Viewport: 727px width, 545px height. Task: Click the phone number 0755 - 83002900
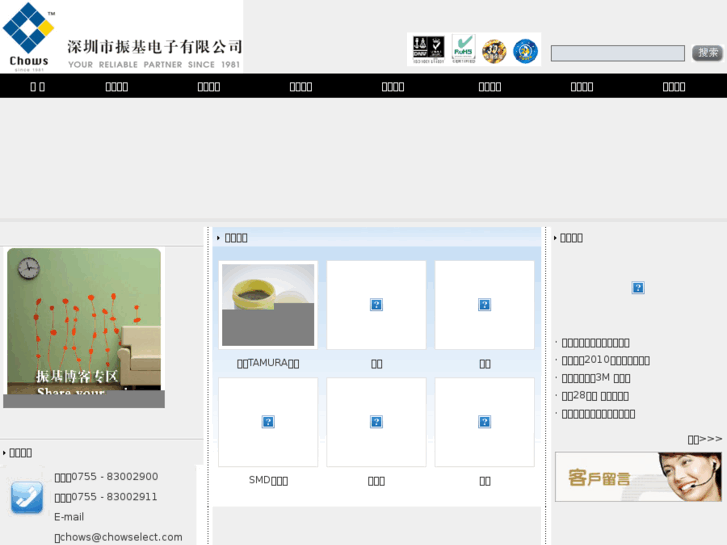coord(115,477)
